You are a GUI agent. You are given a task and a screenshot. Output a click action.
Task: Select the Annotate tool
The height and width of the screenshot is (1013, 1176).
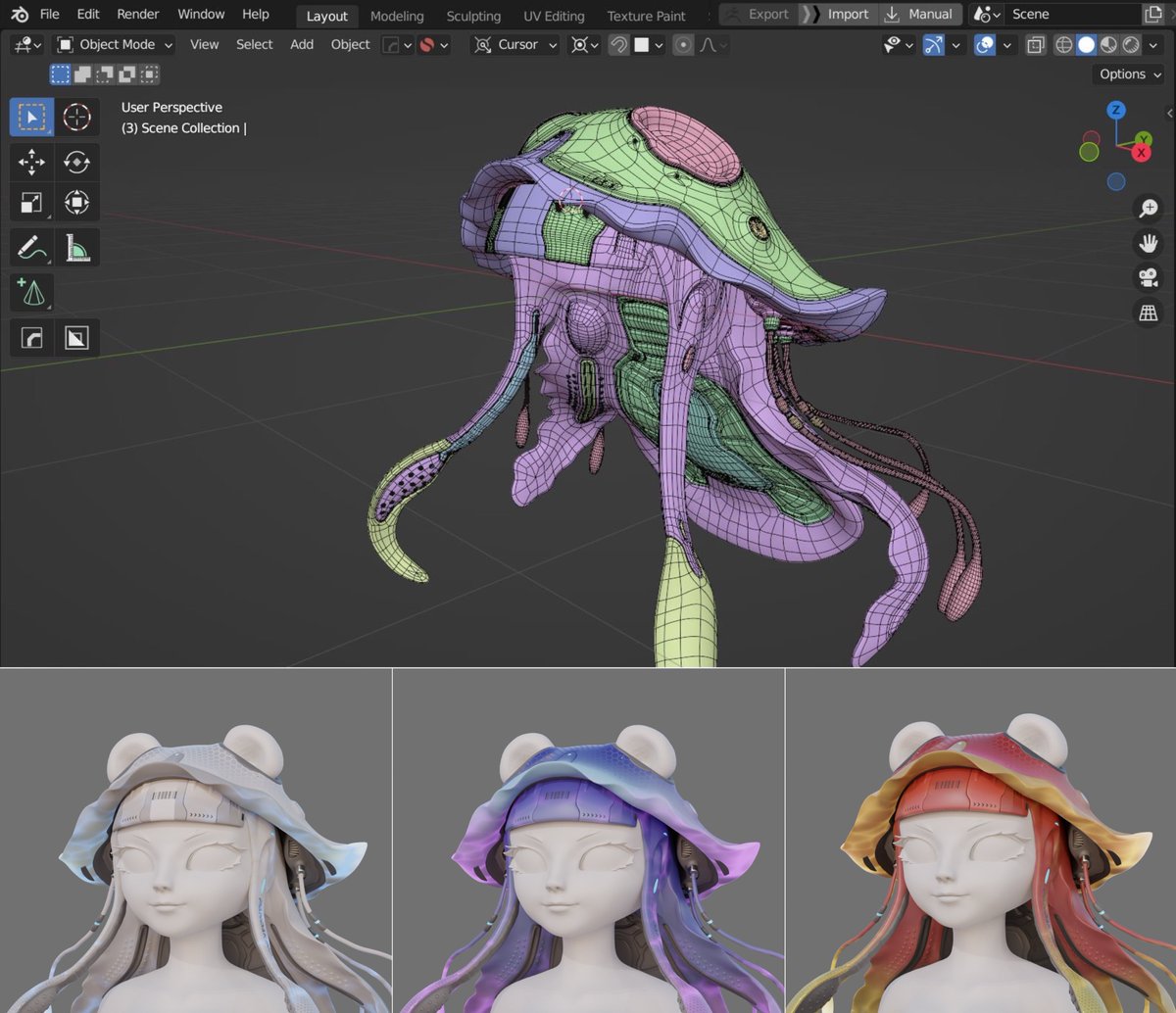click(x=32, y=247)
